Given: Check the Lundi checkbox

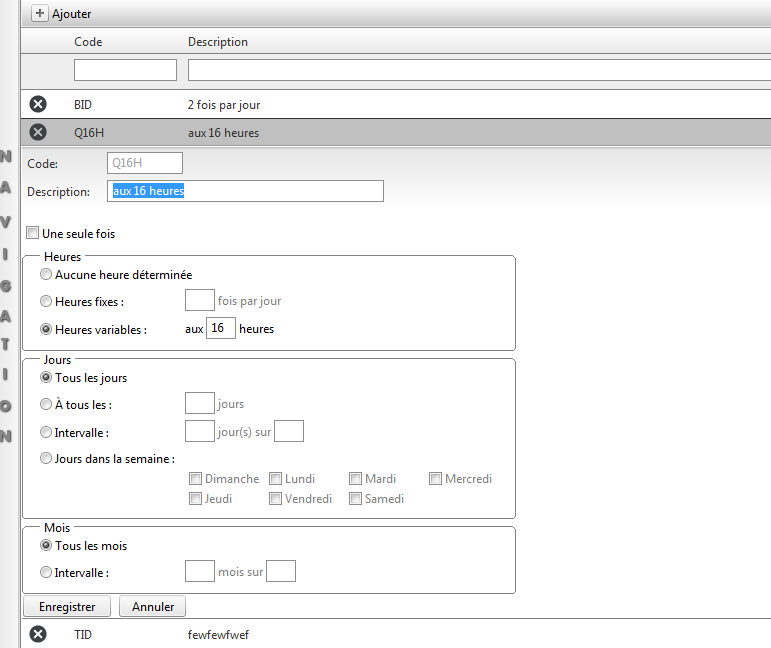Looking at the screenshot, I should click(x=275, y=478).
